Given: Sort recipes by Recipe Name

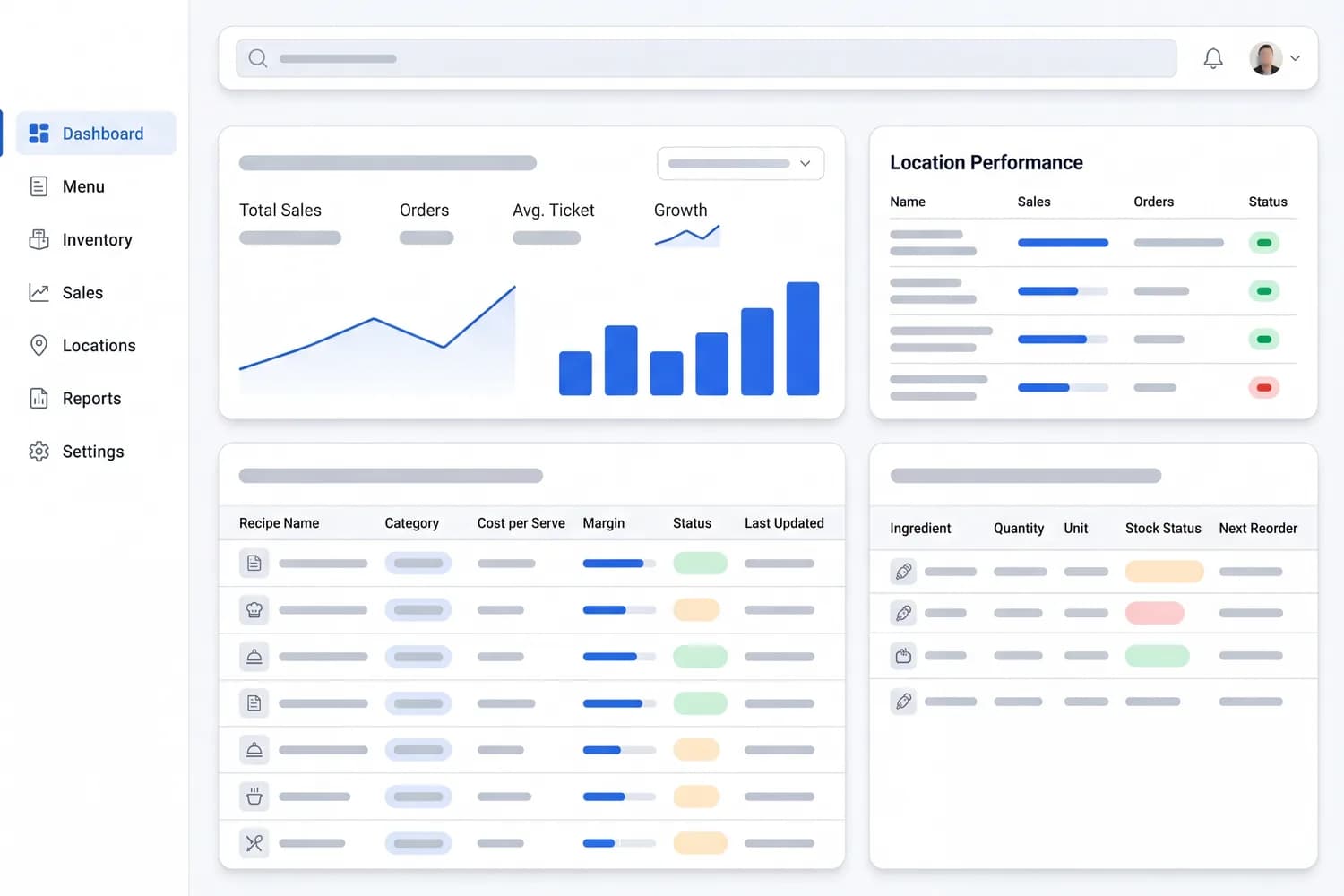Looking at the screenshot, I should (279, 523).
